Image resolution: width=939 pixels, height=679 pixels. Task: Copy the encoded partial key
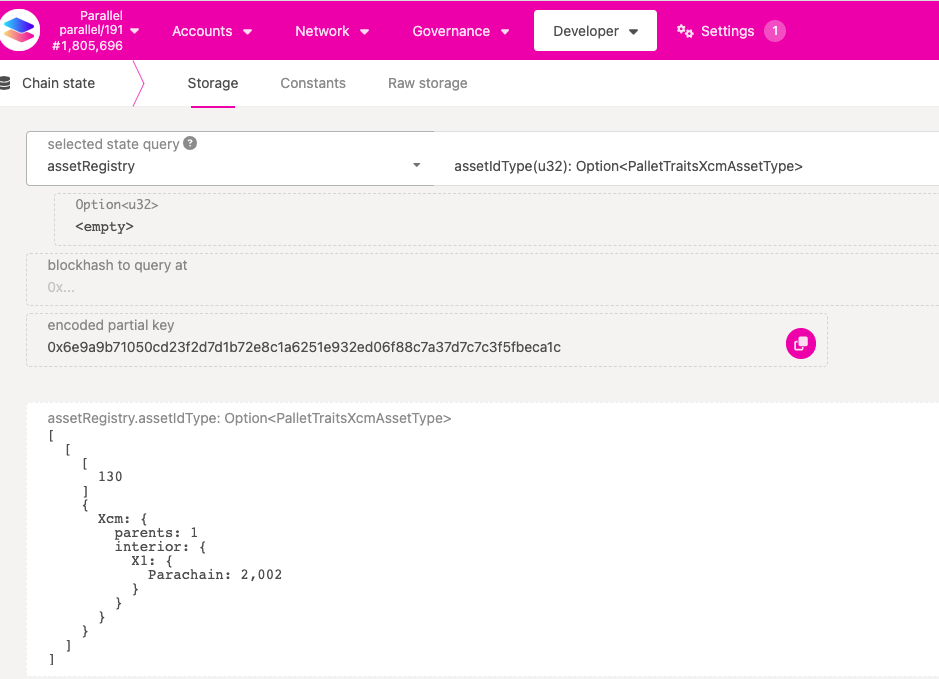(801, 344)
